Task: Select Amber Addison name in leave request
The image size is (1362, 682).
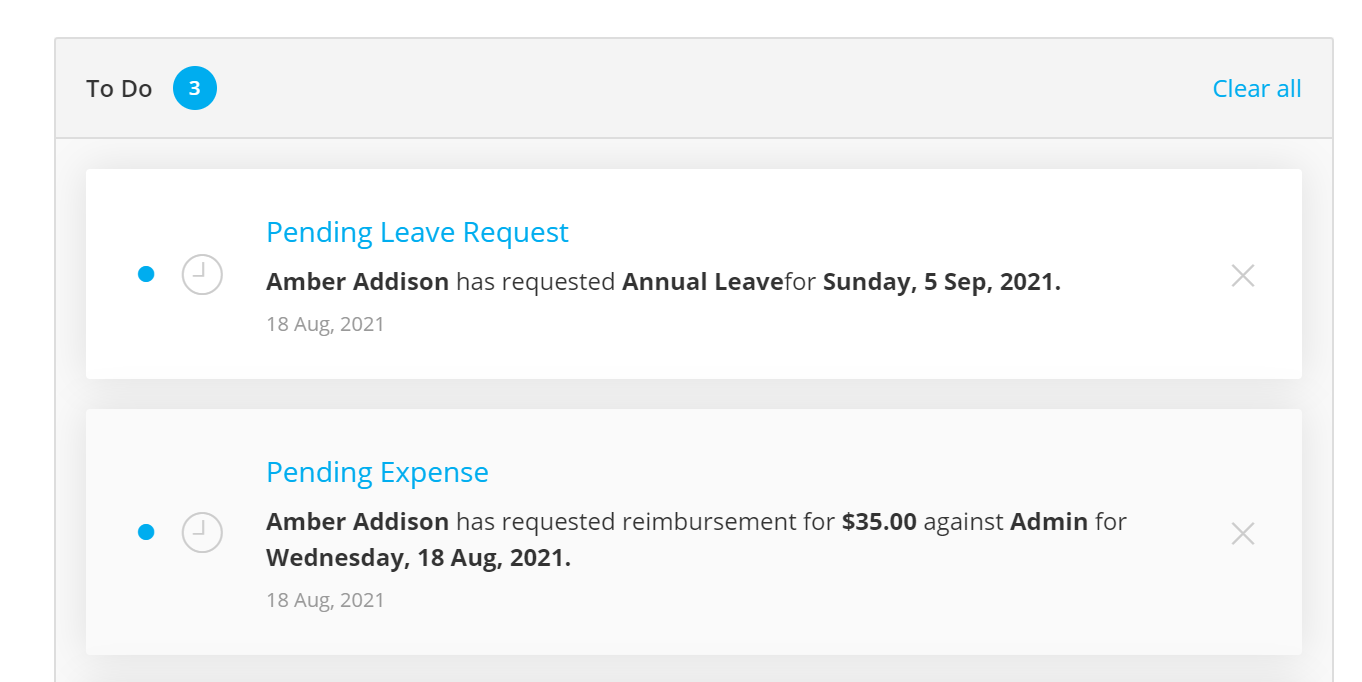Action: (357, 282)
